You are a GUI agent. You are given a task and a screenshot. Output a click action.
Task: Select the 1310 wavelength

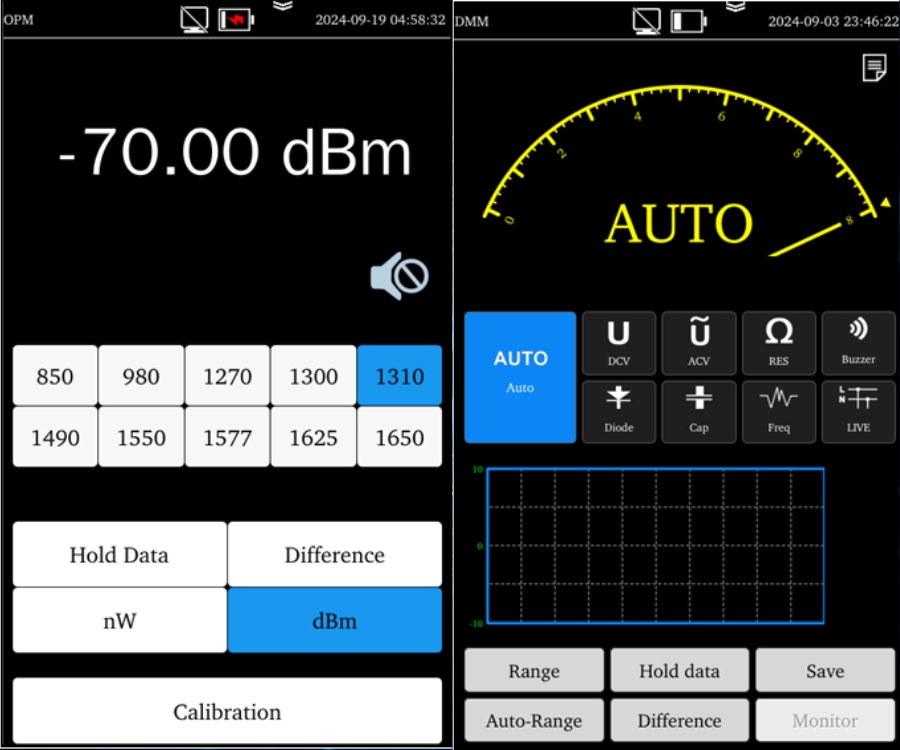coord(399,376)
